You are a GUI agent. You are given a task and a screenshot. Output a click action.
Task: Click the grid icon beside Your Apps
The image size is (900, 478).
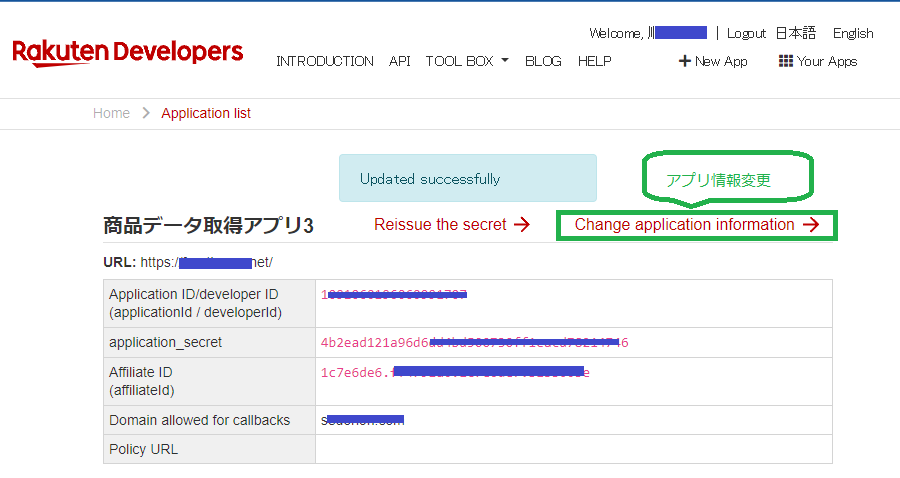point(786,61)
